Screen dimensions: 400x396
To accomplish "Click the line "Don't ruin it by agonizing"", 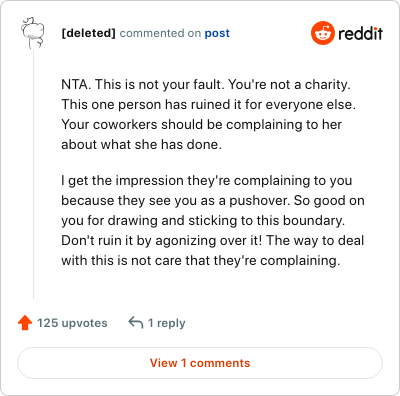I will (213, 241).
